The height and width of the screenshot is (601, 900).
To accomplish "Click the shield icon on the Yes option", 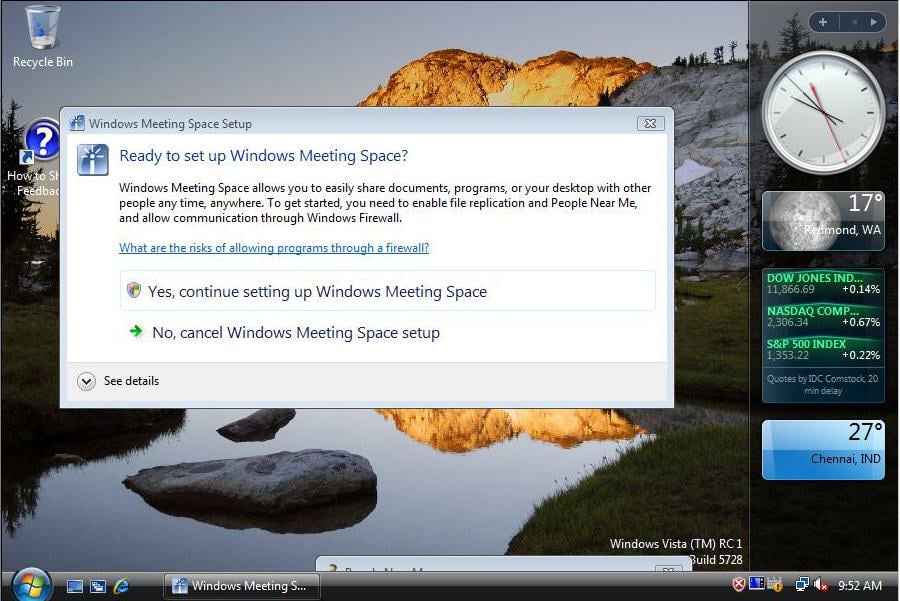I will click(x=134, y=290).
